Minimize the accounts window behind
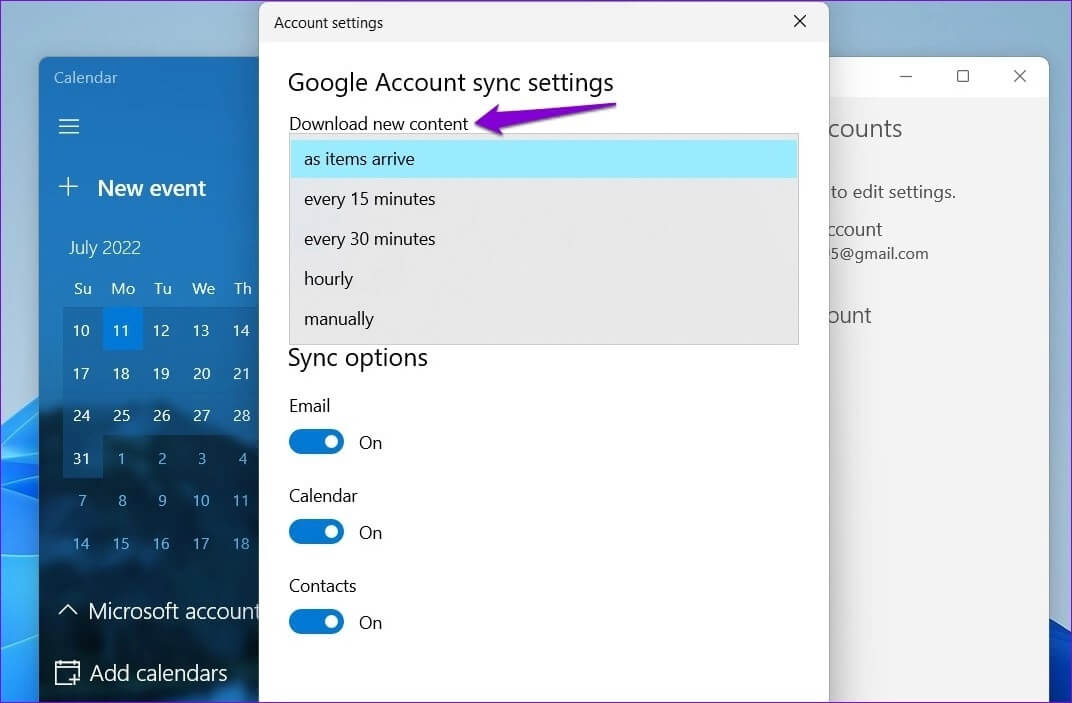The height and width of the screenshot is (703, 1072). coord(906,76)
